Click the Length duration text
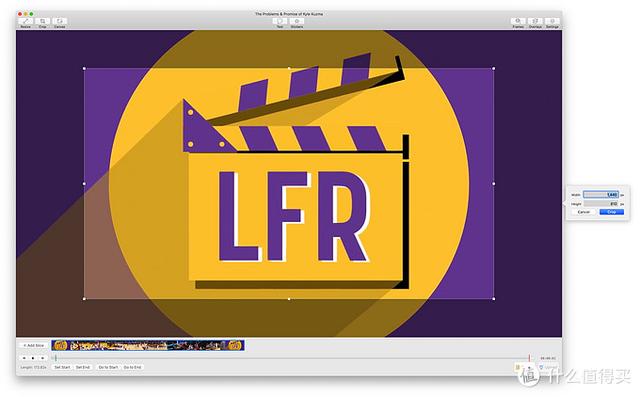This screenshot has width=640, height=397. tap(33, 367)
